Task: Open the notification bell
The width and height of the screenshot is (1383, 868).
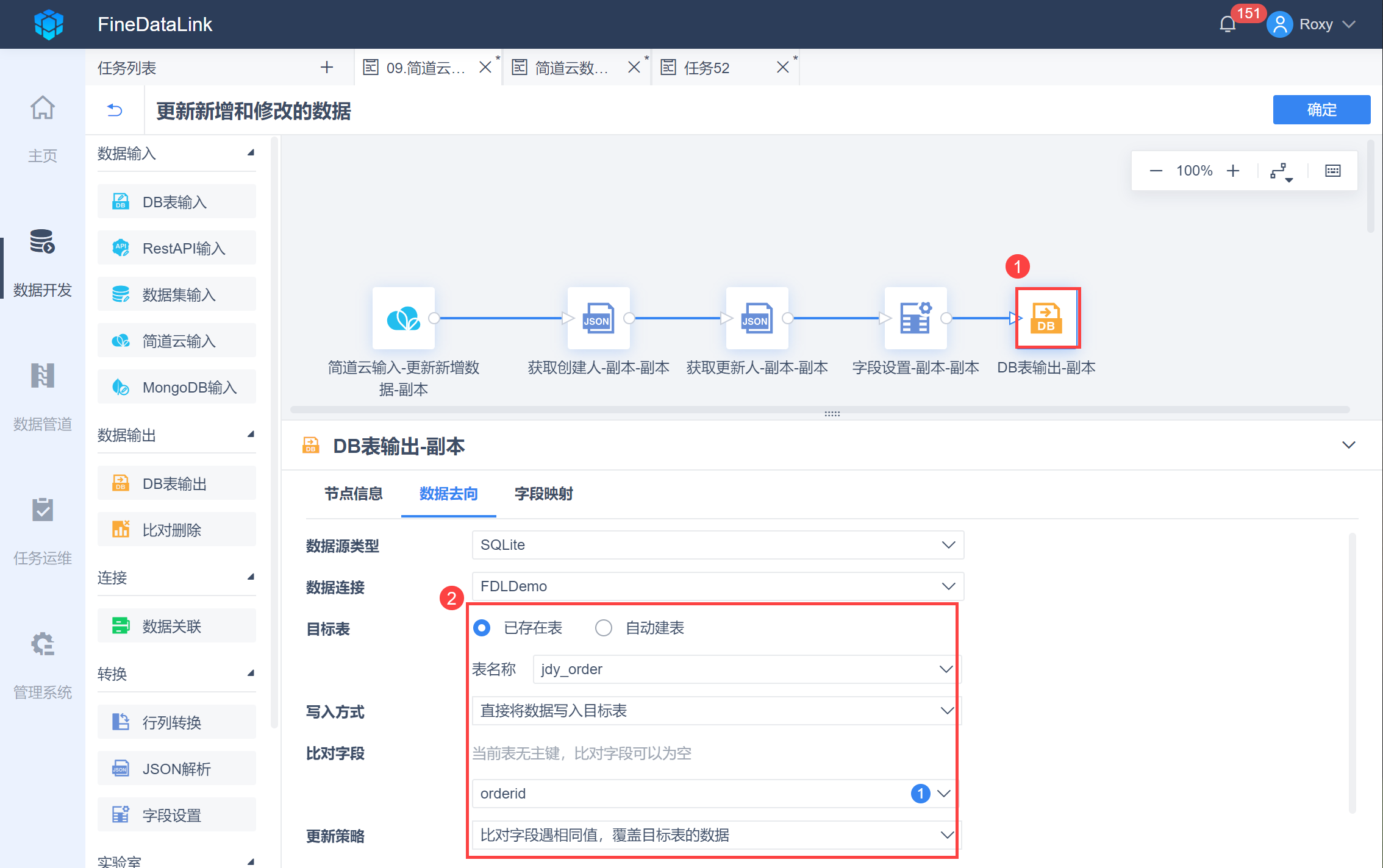Action: point(1228,24)
